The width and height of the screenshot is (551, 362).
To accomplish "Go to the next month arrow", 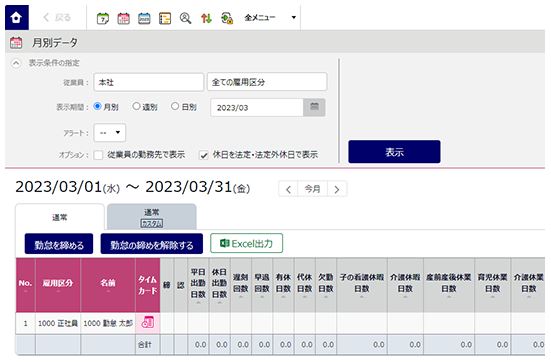I will click(337, 189).
